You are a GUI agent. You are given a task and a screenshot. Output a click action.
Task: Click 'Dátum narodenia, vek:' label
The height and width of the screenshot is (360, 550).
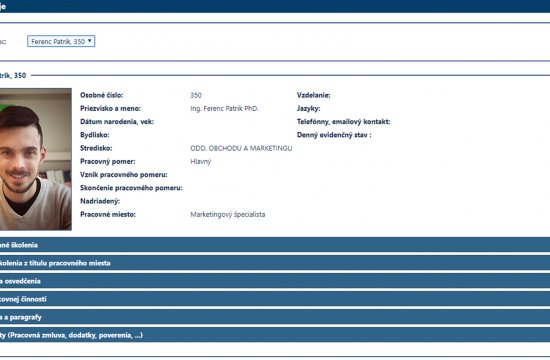coord(117,122)
